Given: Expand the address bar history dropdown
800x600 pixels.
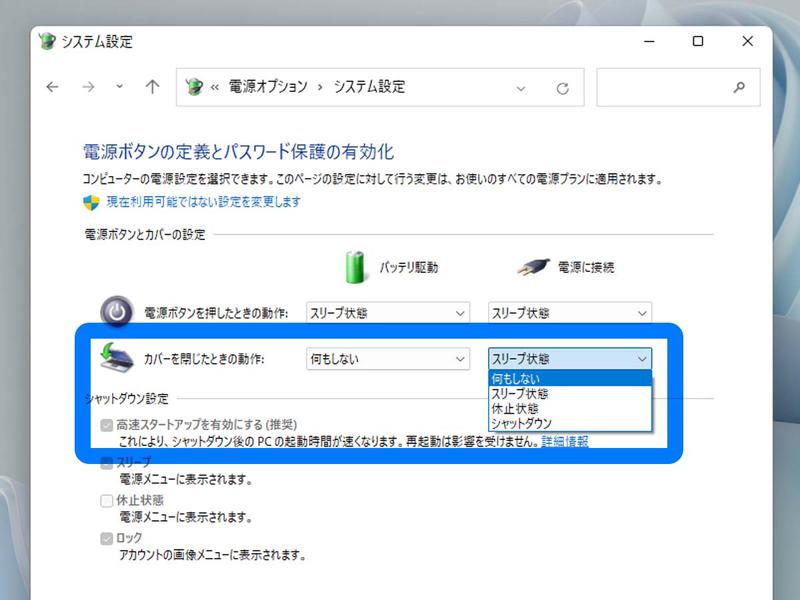Looking at the screenshot, I should [x=520, y=88].
